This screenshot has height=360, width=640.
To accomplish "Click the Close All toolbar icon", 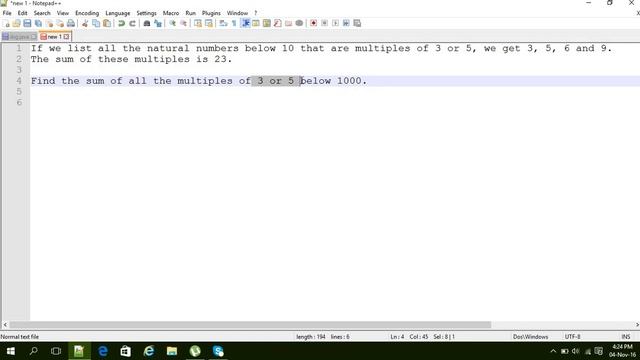I will (60, 23).
